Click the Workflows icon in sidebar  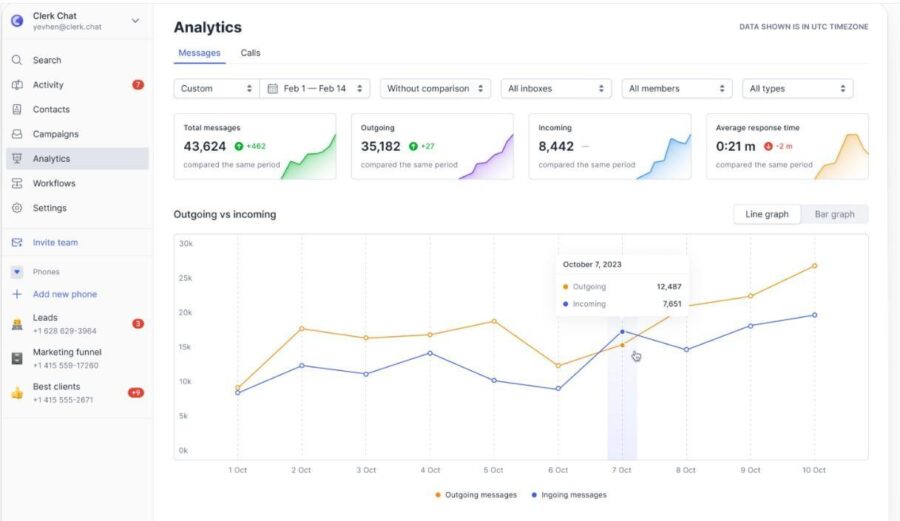(17, 183)
